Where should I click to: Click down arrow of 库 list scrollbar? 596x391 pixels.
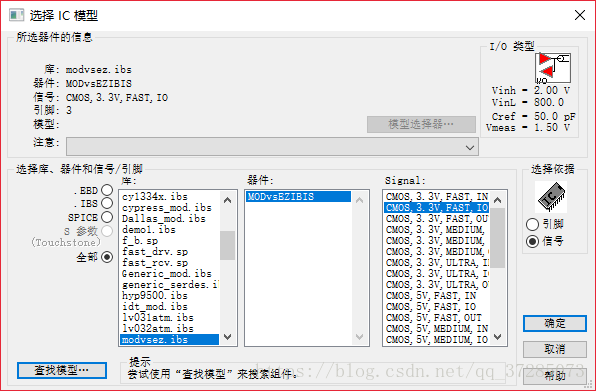tap(227, 337)
